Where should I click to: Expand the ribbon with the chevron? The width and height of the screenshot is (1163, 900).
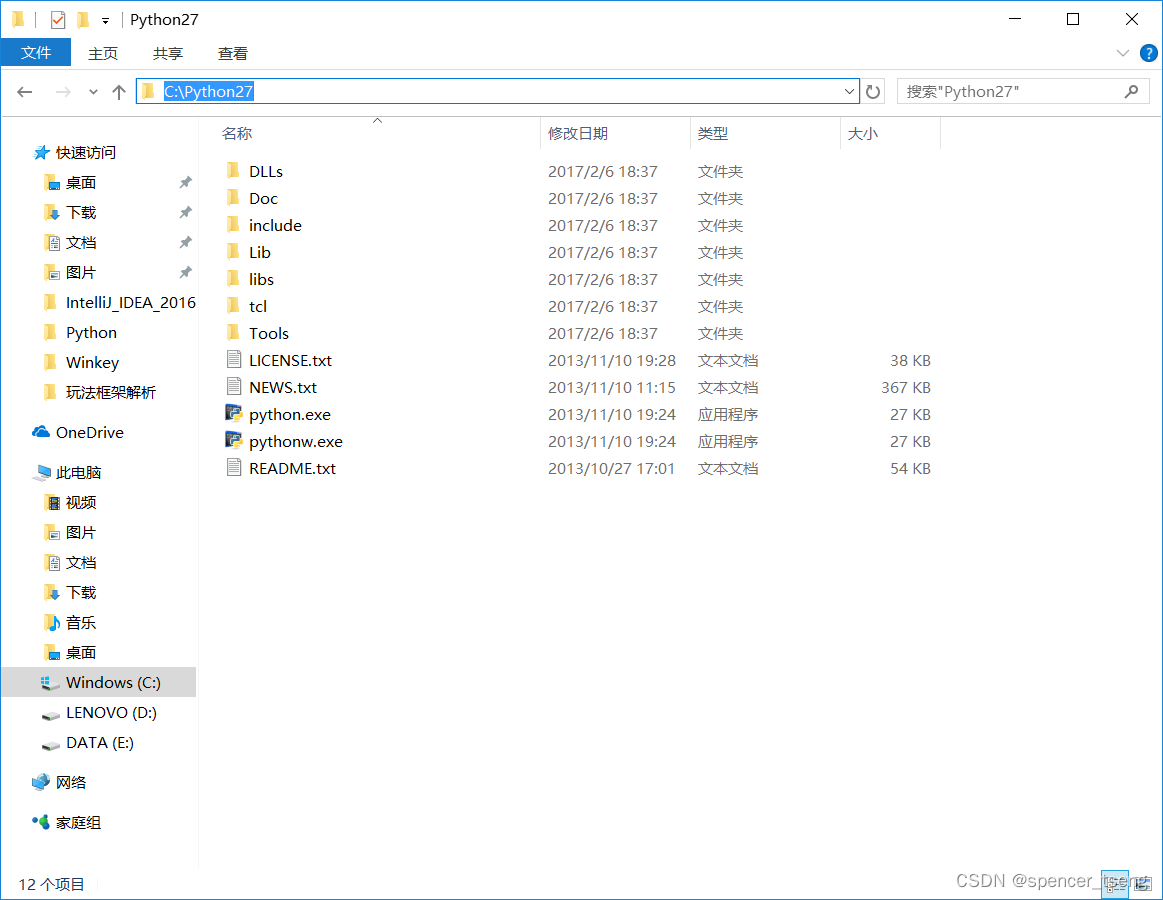point(1122,53)
